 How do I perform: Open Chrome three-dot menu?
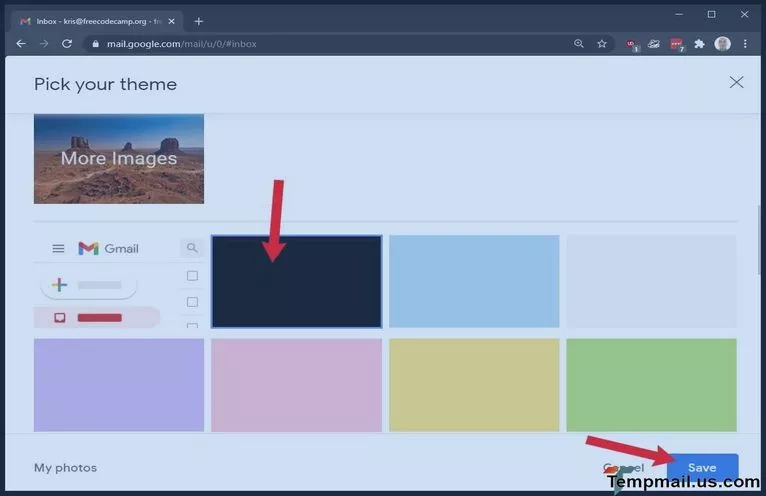click(746, 44)
